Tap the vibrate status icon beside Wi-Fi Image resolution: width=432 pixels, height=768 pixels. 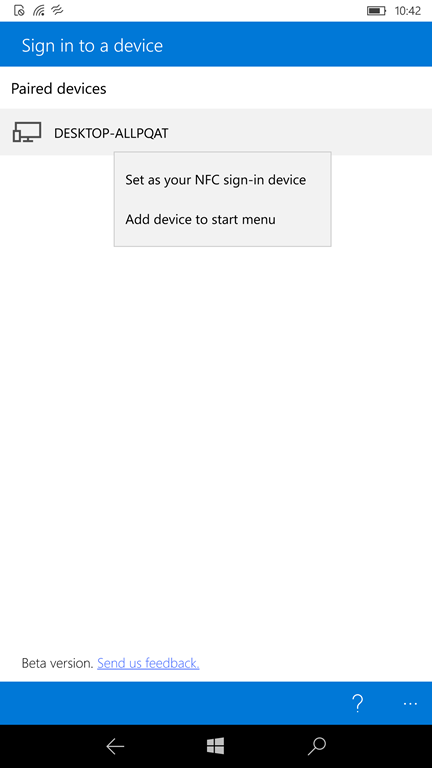(x=57, y=10)
